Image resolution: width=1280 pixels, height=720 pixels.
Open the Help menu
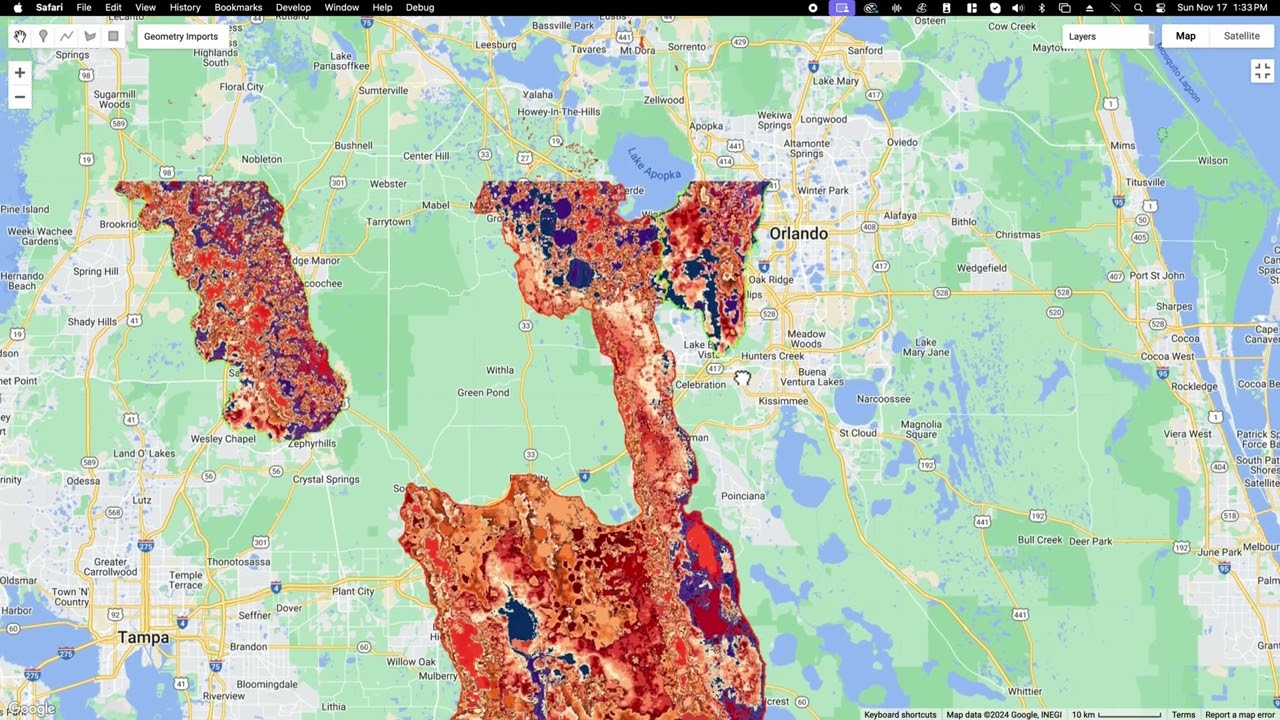[x=382, y=7]
